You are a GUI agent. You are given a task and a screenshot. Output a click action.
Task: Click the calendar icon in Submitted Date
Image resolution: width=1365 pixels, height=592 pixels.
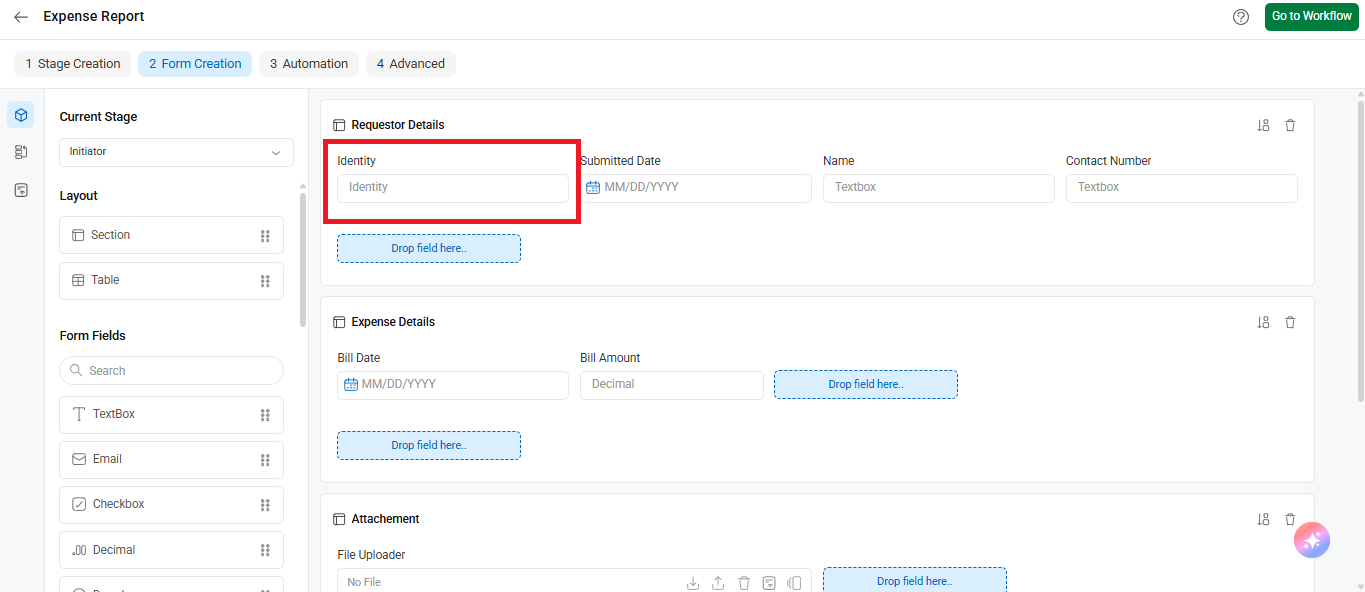(x=593, y=187)
